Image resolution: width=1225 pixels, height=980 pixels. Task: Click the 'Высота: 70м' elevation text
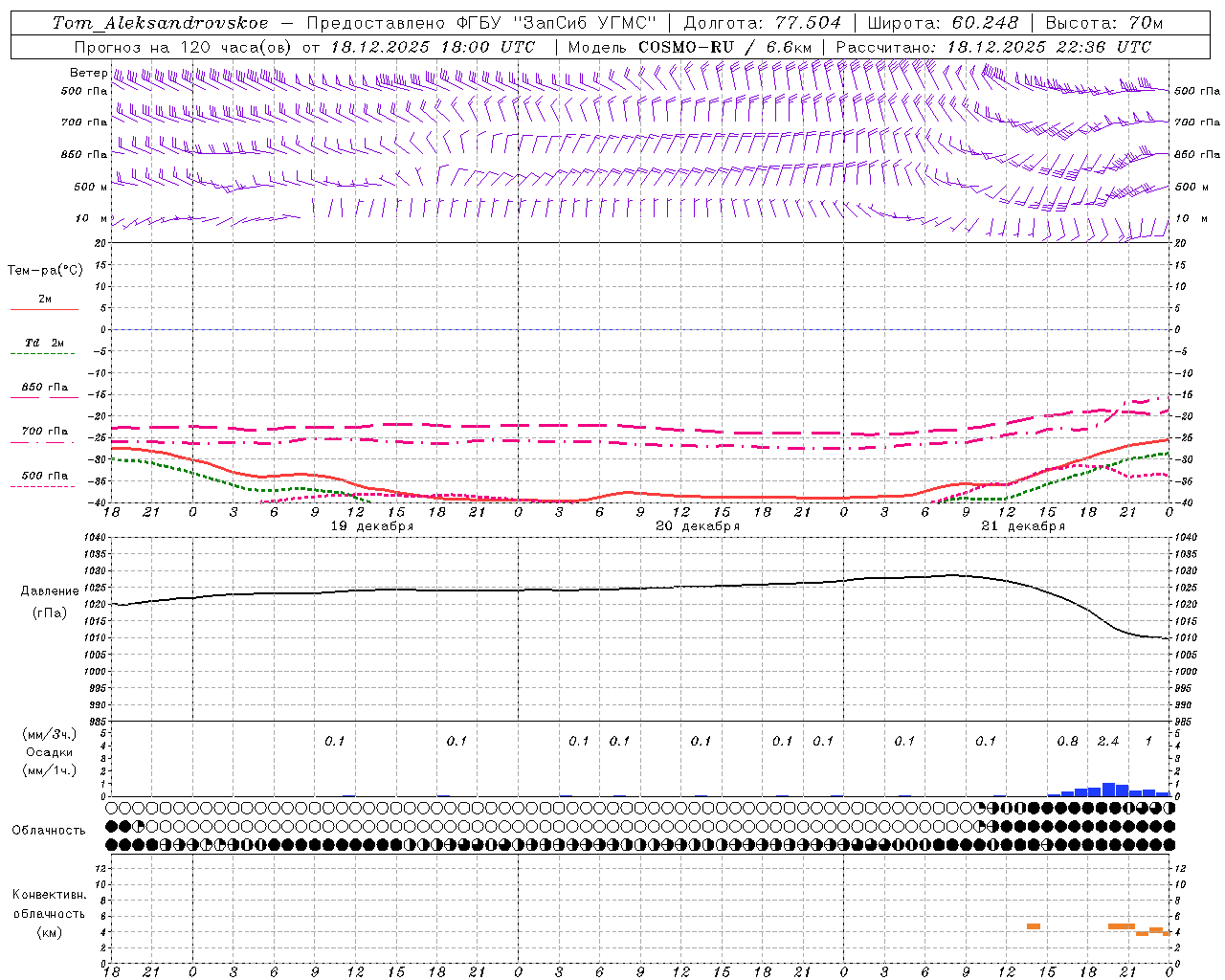[x=1104, y=23]
